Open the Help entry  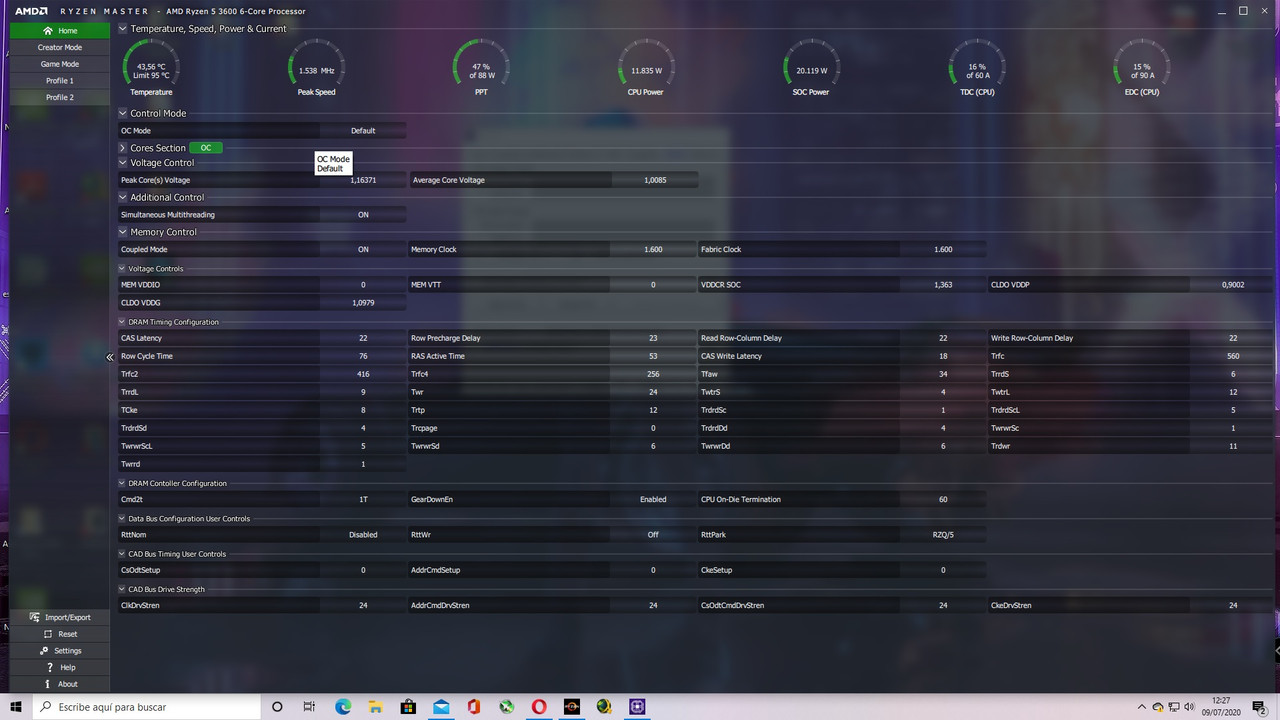point(60,667)
